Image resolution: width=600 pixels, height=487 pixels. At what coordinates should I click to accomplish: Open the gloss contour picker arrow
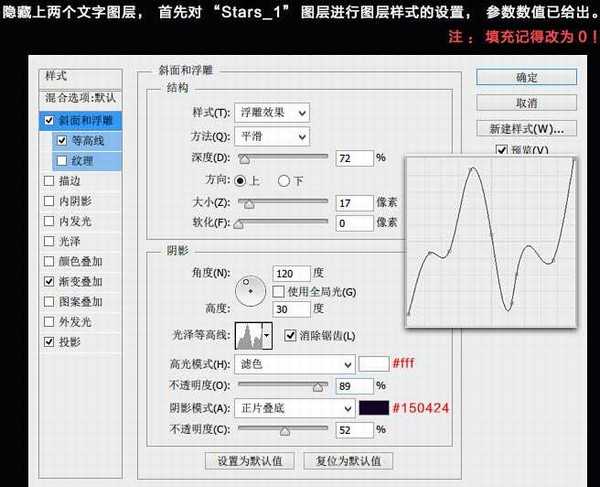pyautogui.click(x=267, y=336)
